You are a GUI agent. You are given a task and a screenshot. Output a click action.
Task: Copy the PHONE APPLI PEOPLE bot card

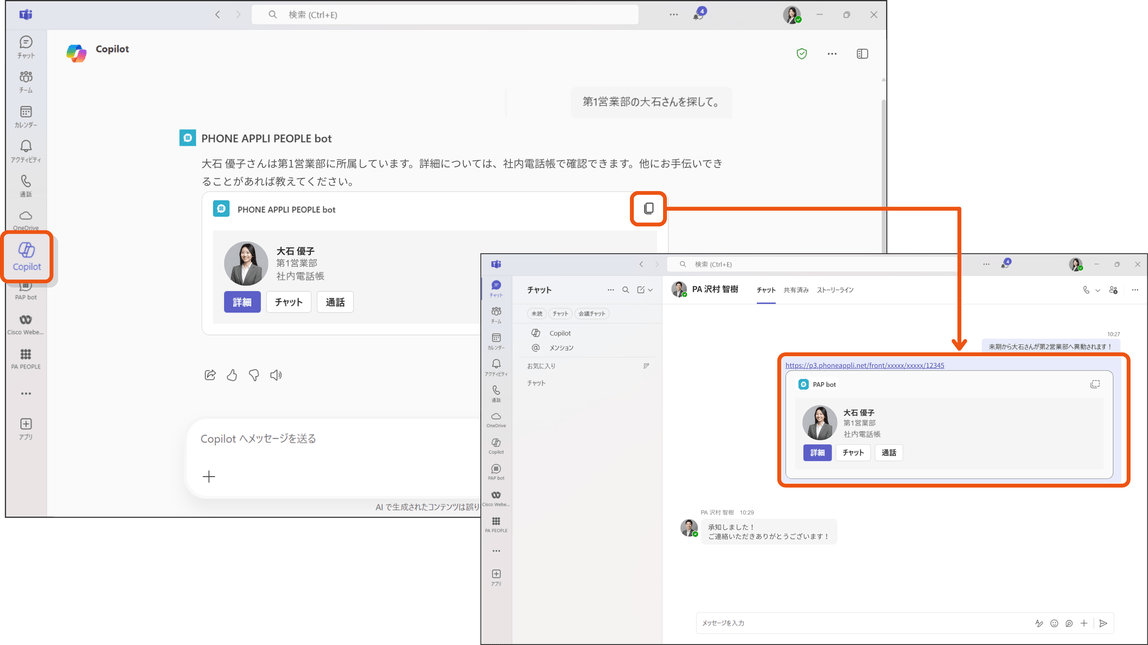(649, 209)
